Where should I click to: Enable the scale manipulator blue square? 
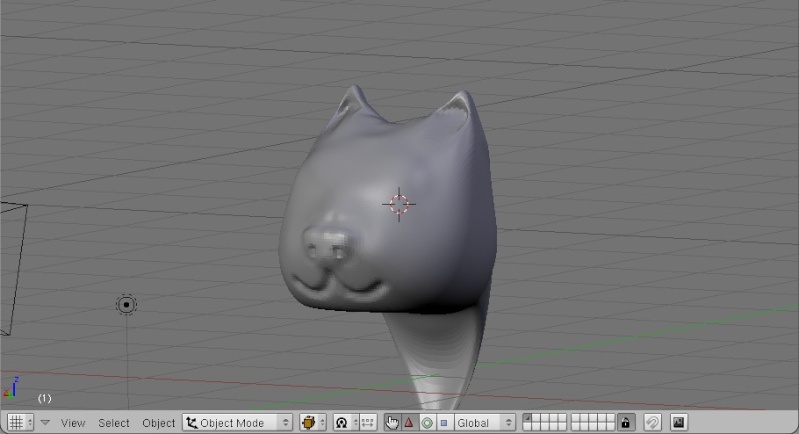point(444,422)
